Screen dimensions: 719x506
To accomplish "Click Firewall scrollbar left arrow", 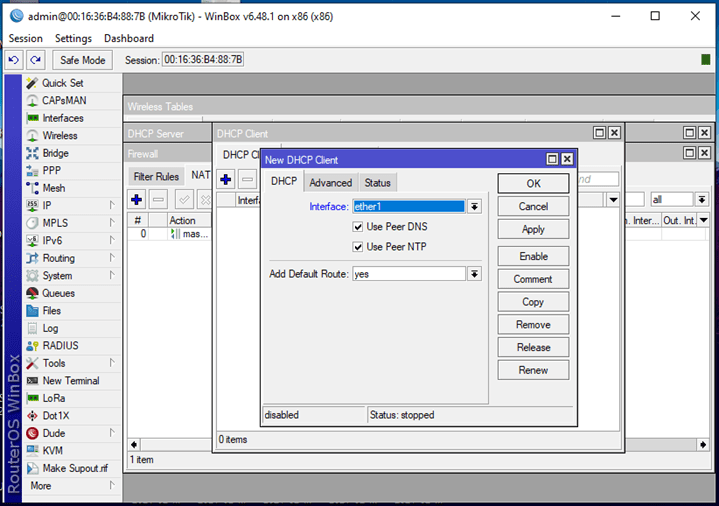I will coord(134,444).
